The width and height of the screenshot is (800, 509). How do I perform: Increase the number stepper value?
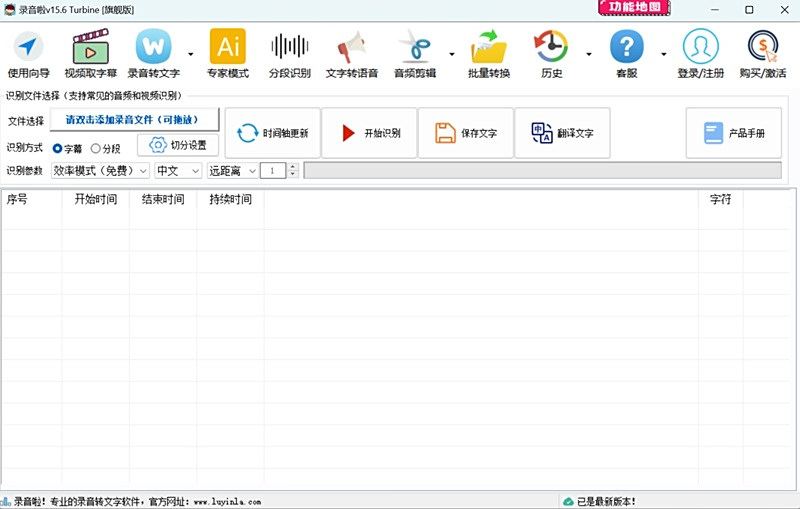pyautogui.click(x=293, y=167)
